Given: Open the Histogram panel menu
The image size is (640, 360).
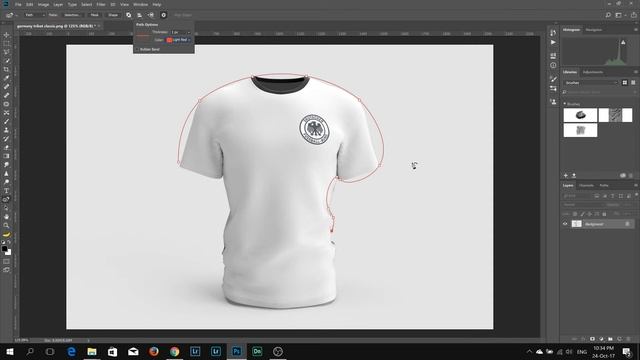Looking at the screenshot, I should 636,30.
